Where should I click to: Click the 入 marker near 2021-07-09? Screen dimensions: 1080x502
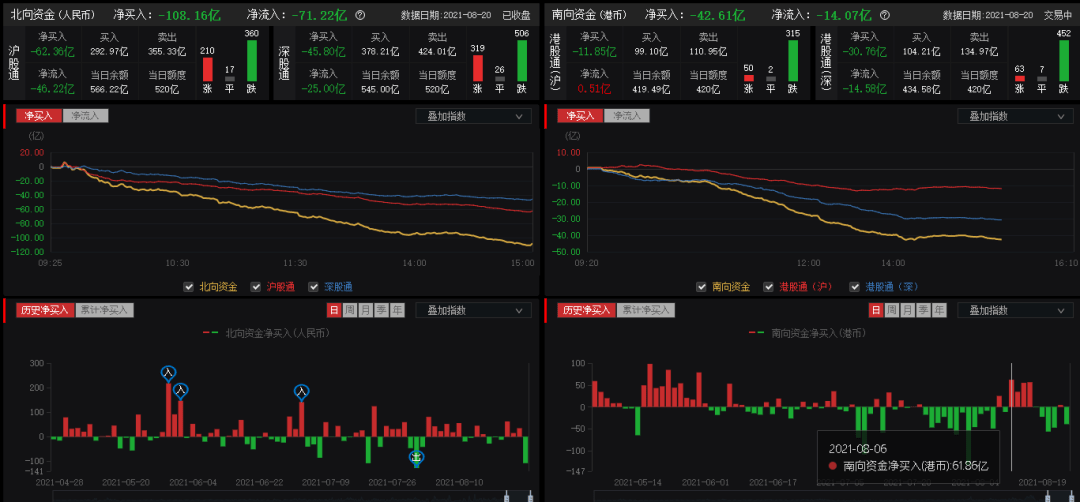[x=302, y=392]
